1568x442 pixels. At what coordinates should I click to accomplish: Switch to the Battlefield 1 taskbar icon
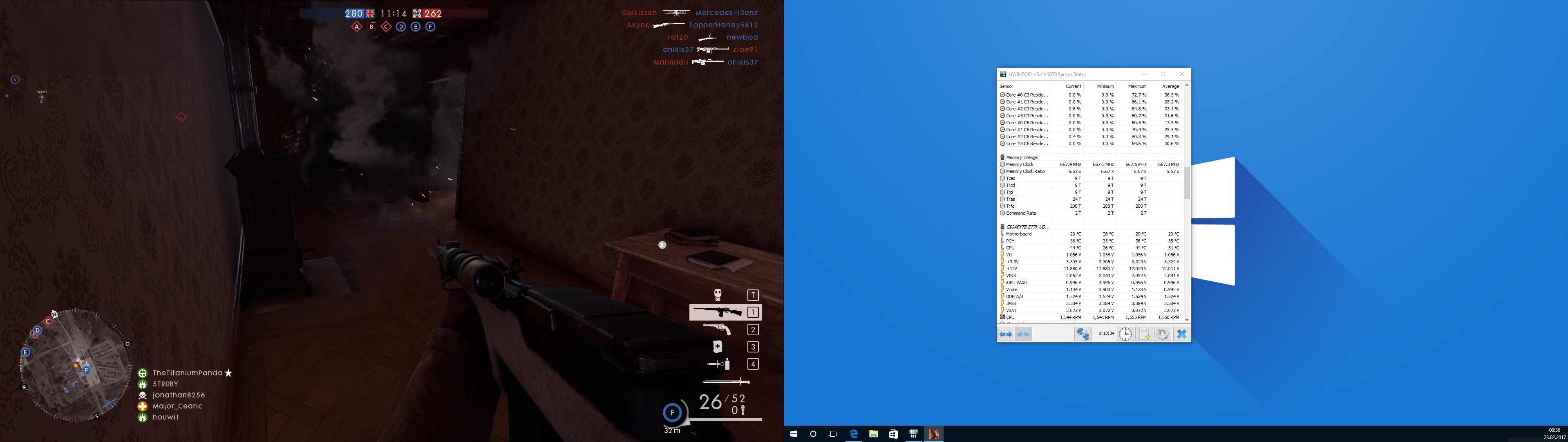(x=933, y=433)
